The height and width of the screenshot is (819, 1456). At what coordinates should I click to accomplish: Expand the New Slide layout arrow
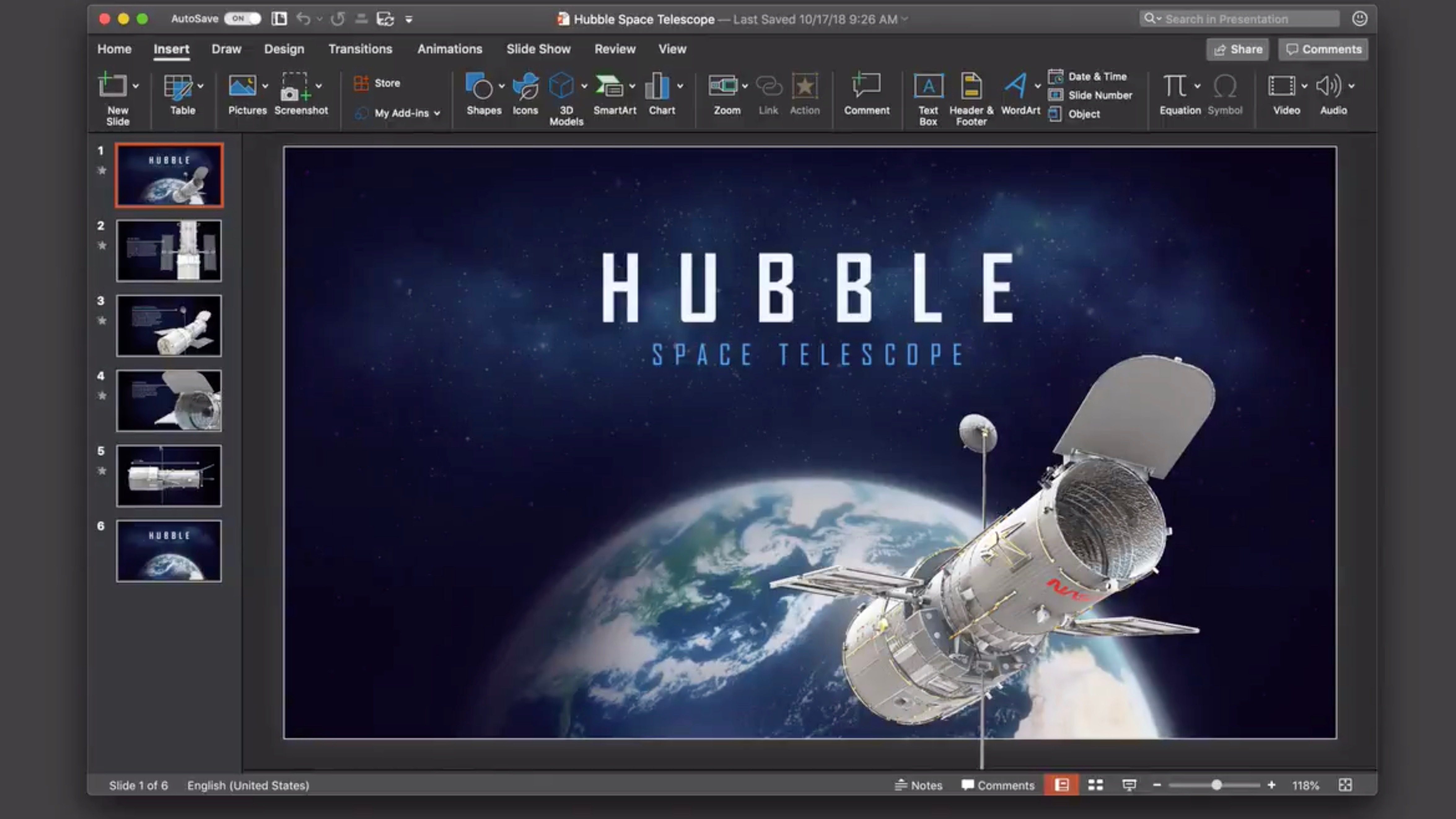coord(136,86)
